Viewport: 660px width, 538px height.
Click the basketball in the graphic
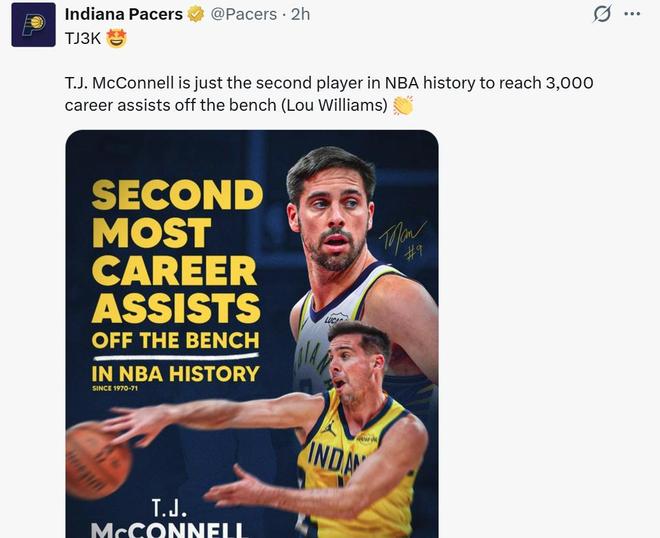coord(96,461)
